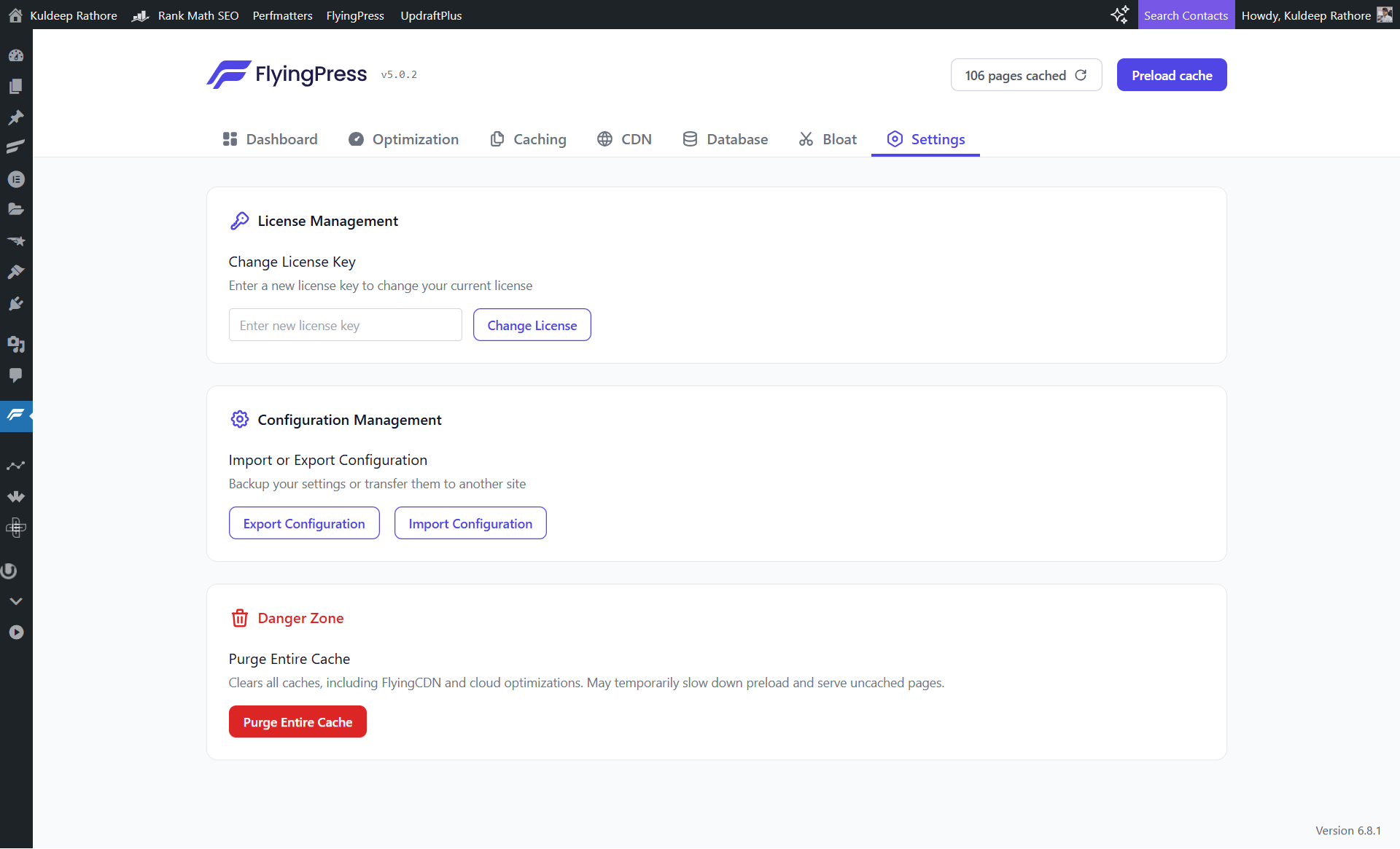This screenshot has height=849, width=1400.
Task: Click the gear icon beside Configuration Management
Action: (x=240, y=419)
